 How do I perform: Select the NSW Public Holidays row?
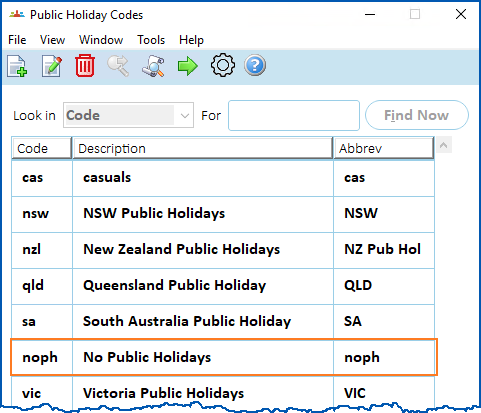pos(223,214)
